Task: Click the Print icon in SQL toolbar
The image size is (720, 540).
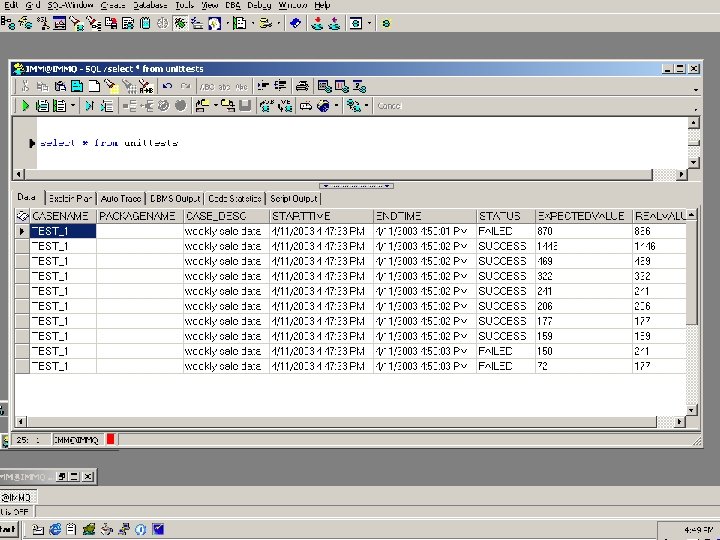Action: (x=302, y=86)
